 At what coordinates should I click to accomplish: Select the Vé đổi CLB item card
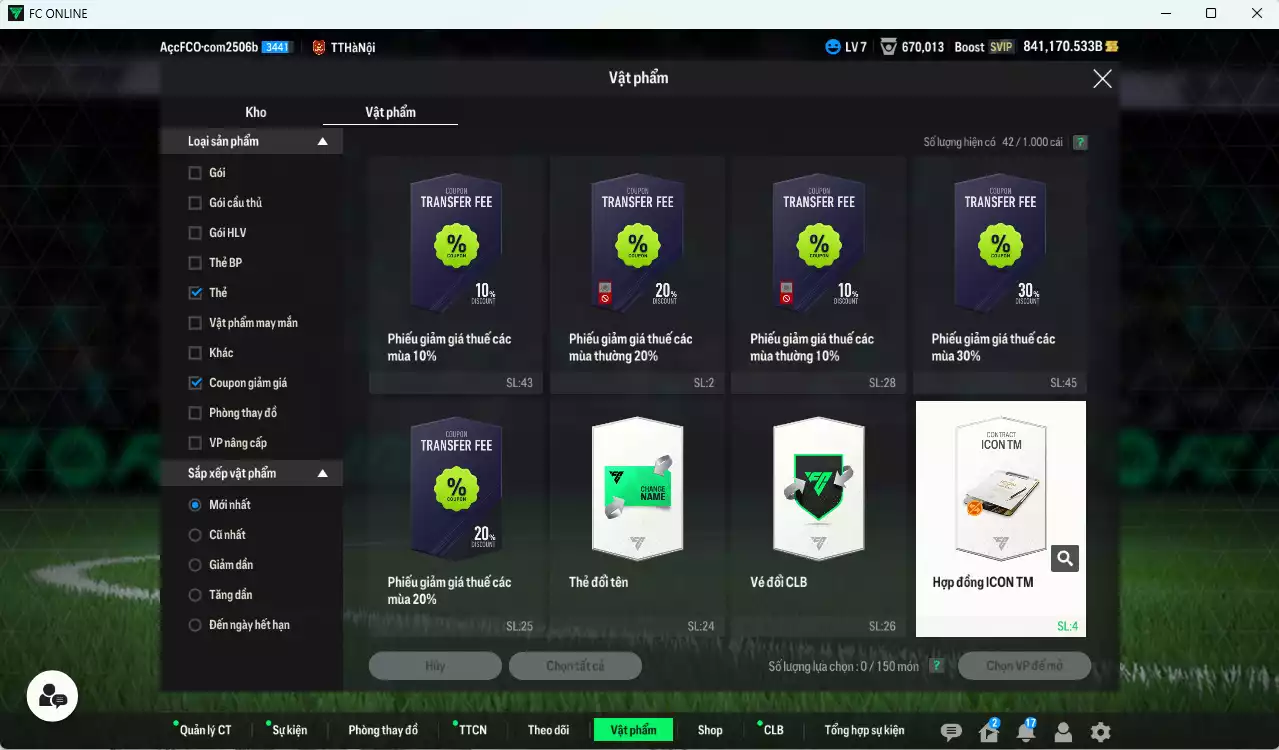[818, 519]
